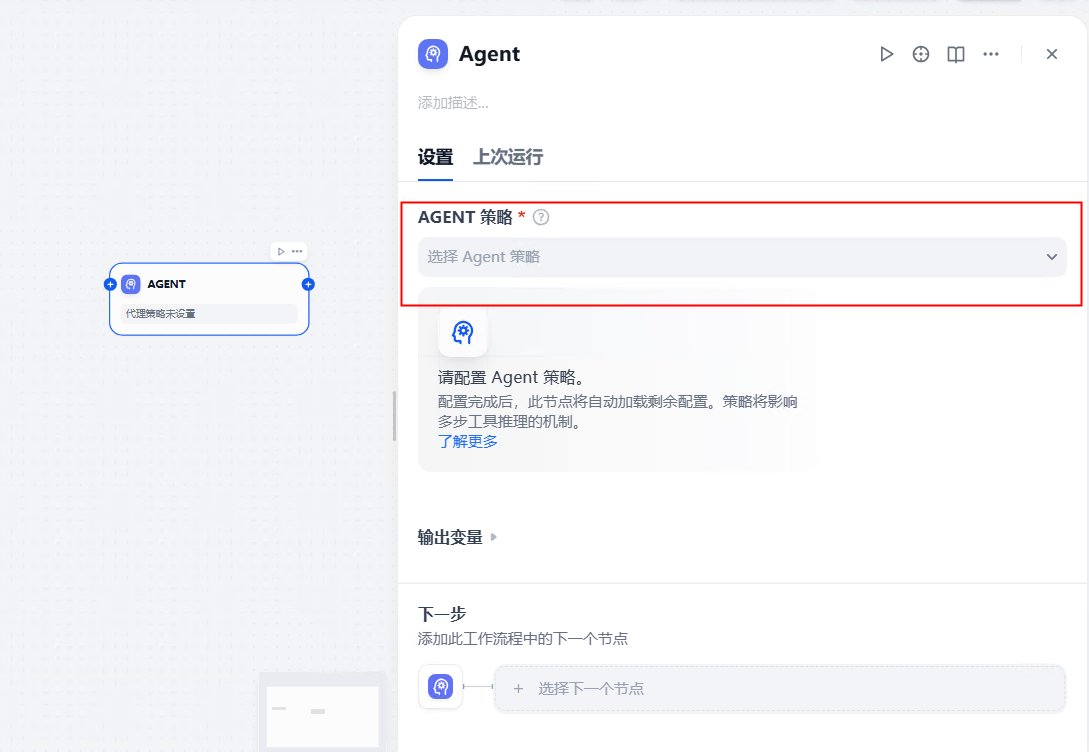Click the play icon above the AGENT node
The height and width of the screenshot is (752, 1089).
278,251
